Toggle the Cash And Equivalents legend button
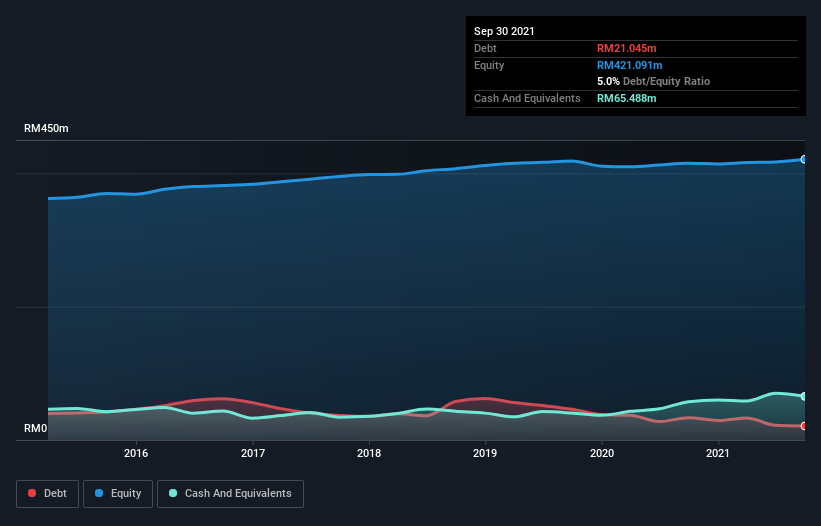The image size is (821, 526). tap(230, 494)
